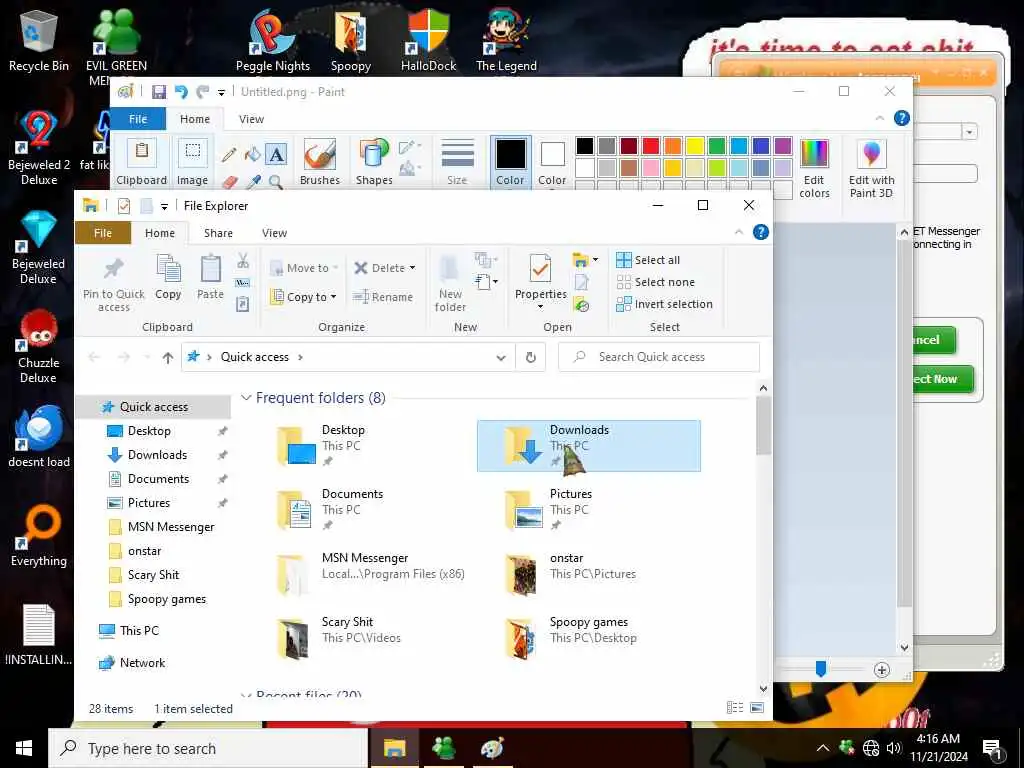Click the Save icon in Paint title bar
Viewport: 1024px width, 768px height.
159,92
